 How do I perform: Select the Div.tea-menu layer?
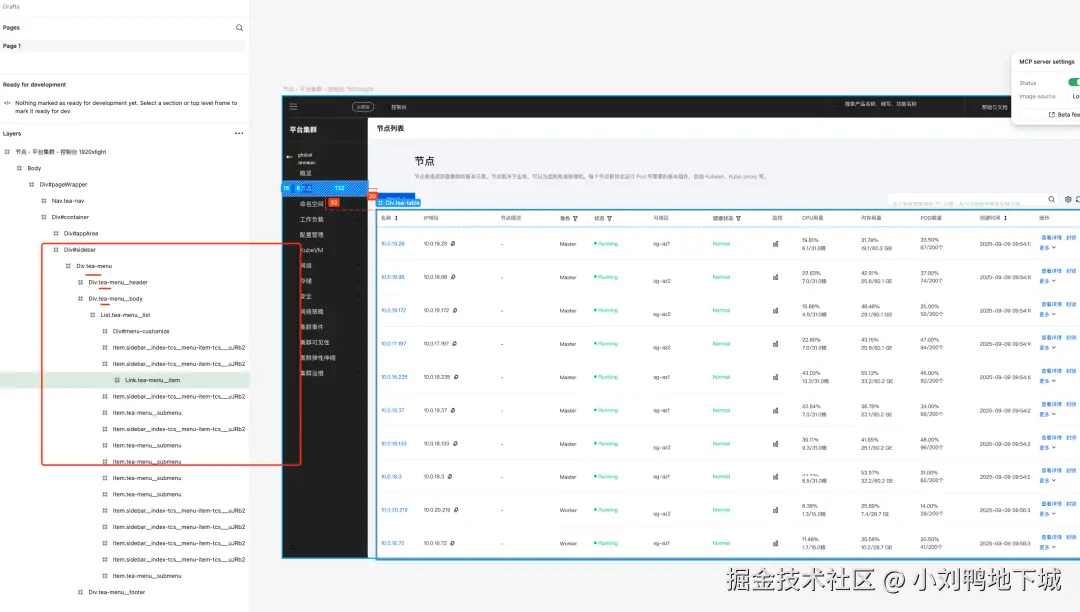(94, 266)
